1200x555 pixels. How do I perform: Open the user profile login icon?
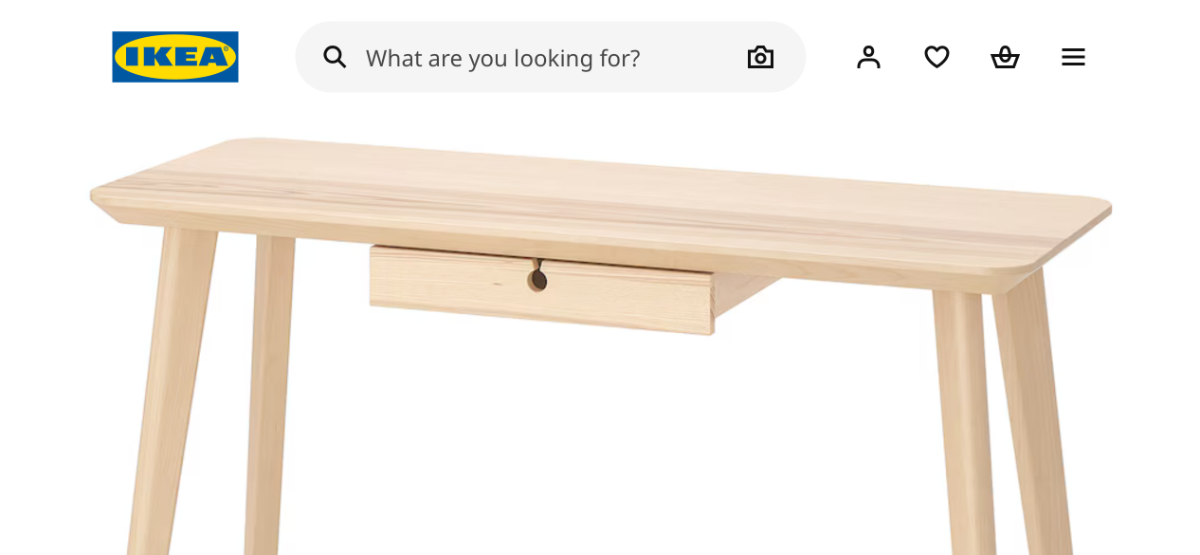click(x=869, y=57)
